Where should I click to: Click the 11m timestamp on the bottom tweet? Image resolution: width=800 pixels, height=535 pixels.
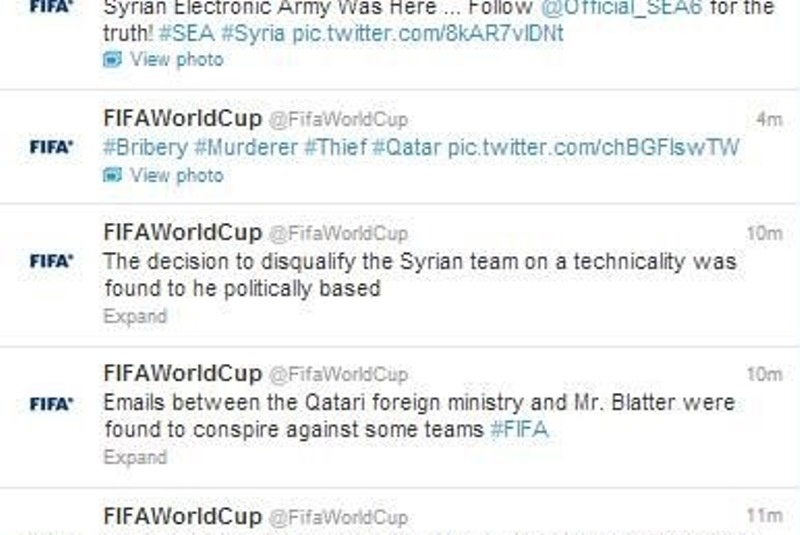pos(766,516)
